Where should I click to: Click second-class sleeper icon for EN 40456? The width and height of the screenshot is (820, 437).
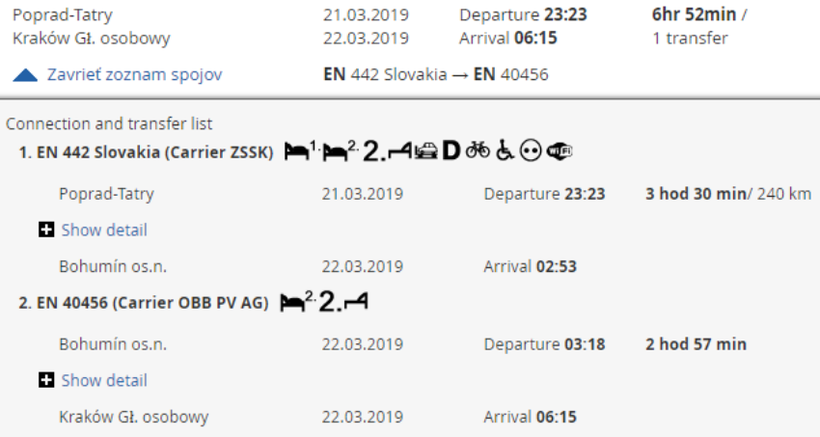click(x=298, y=302)
